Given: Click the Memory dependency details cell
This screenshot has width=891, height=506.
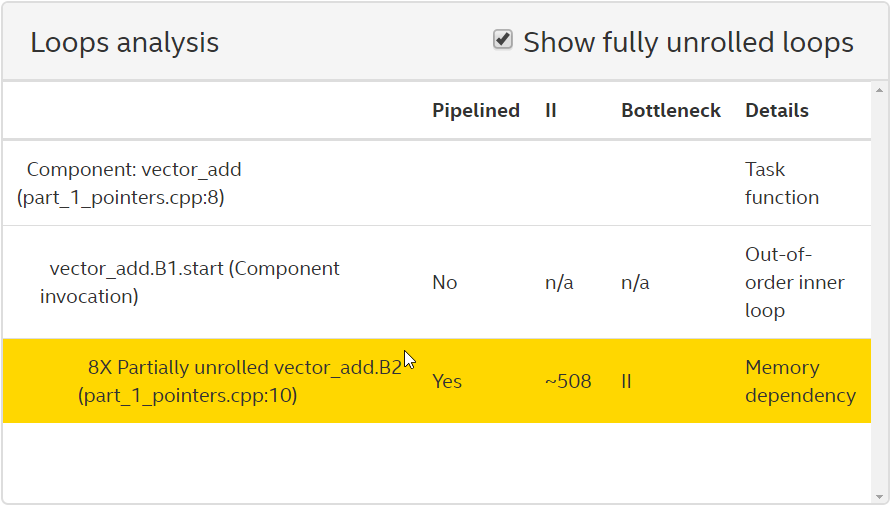Looking at the screenshot, I should pyautogui.click(x=799, y=381).
